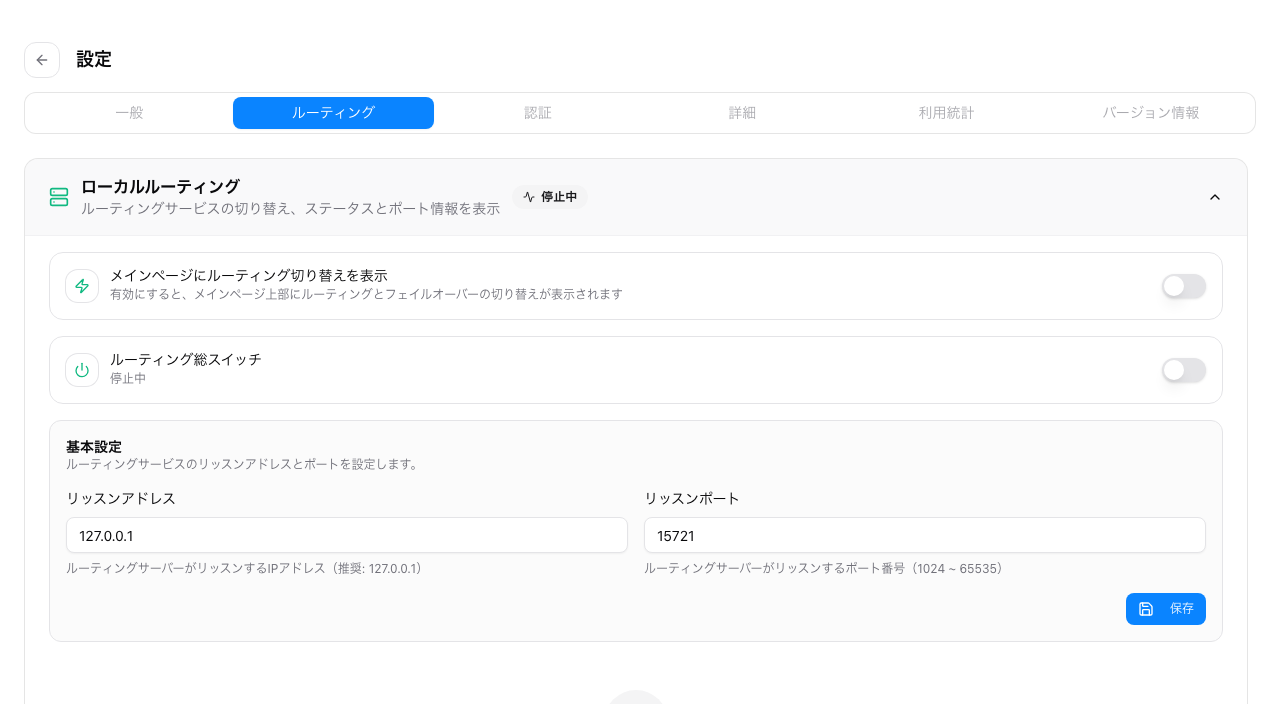Open the 詳細 tab

742,113
